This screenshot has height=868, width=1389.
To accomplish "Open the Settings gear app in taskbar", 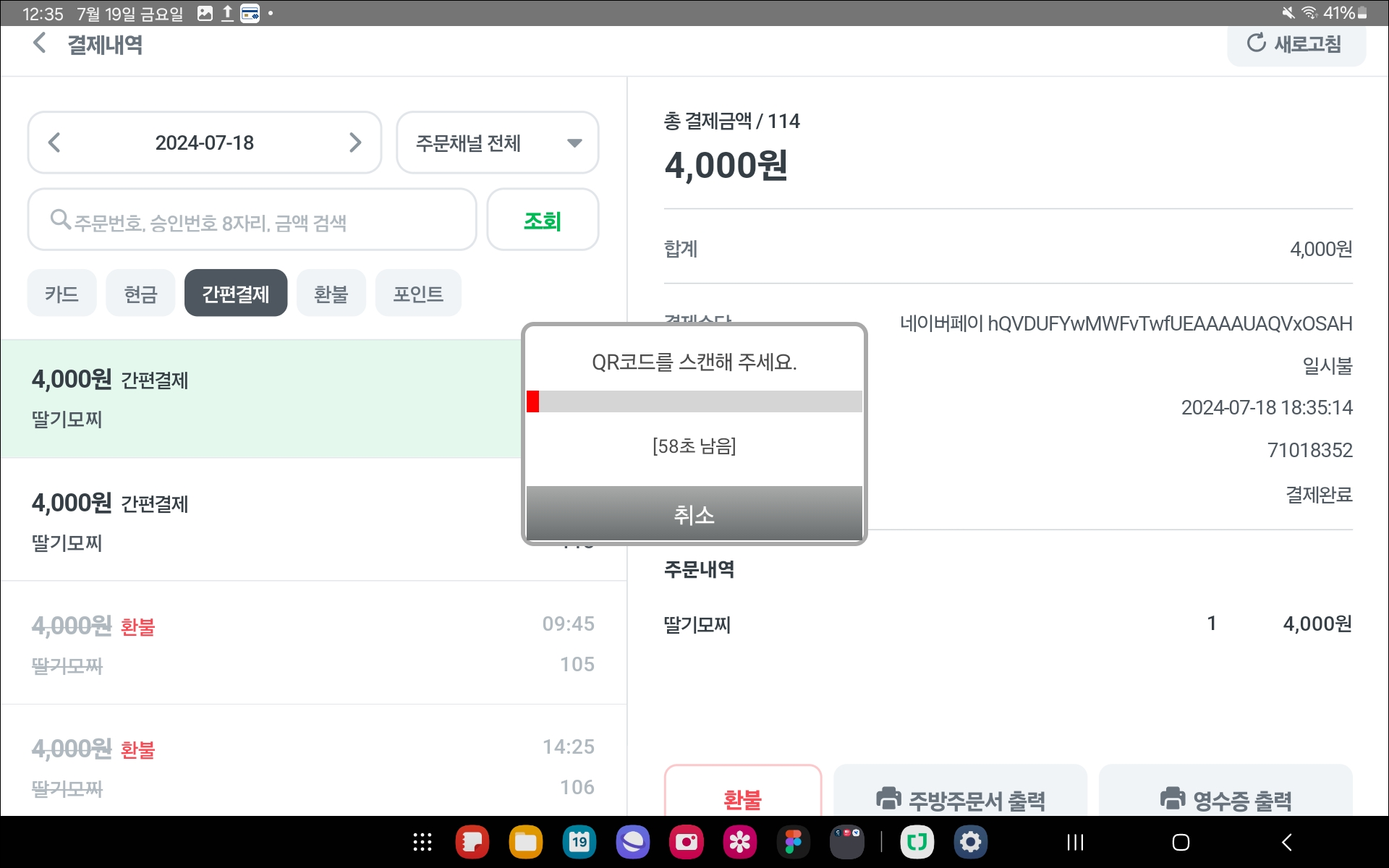I will coord(970,842).
